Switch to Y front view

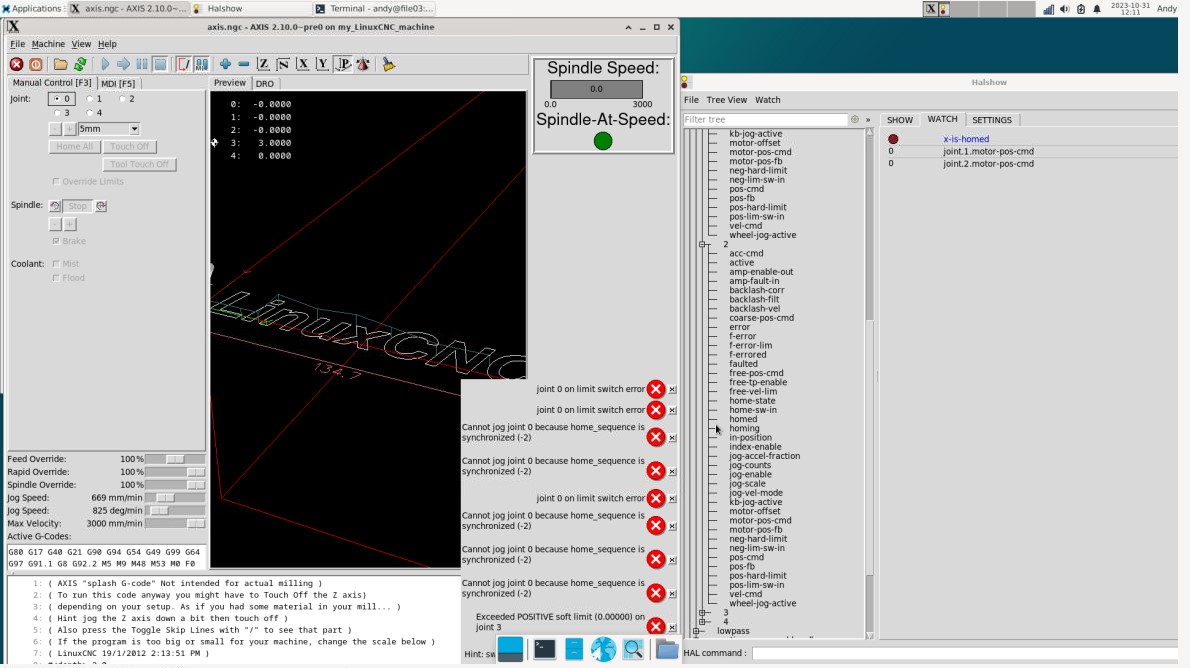pos(322,65)
